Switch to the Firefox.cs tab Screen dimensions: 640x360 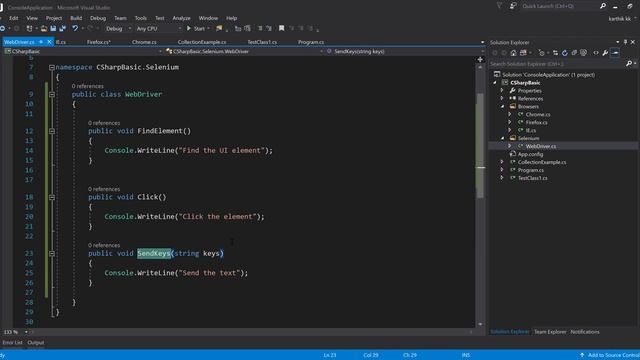(x=99, y=42)
